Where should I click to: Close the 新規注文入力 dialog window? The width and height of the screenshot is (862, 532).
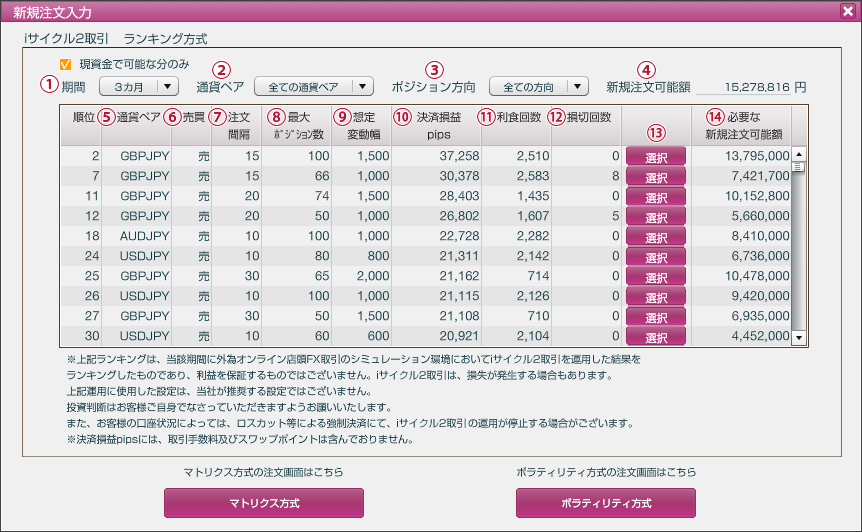coord(847,11)
